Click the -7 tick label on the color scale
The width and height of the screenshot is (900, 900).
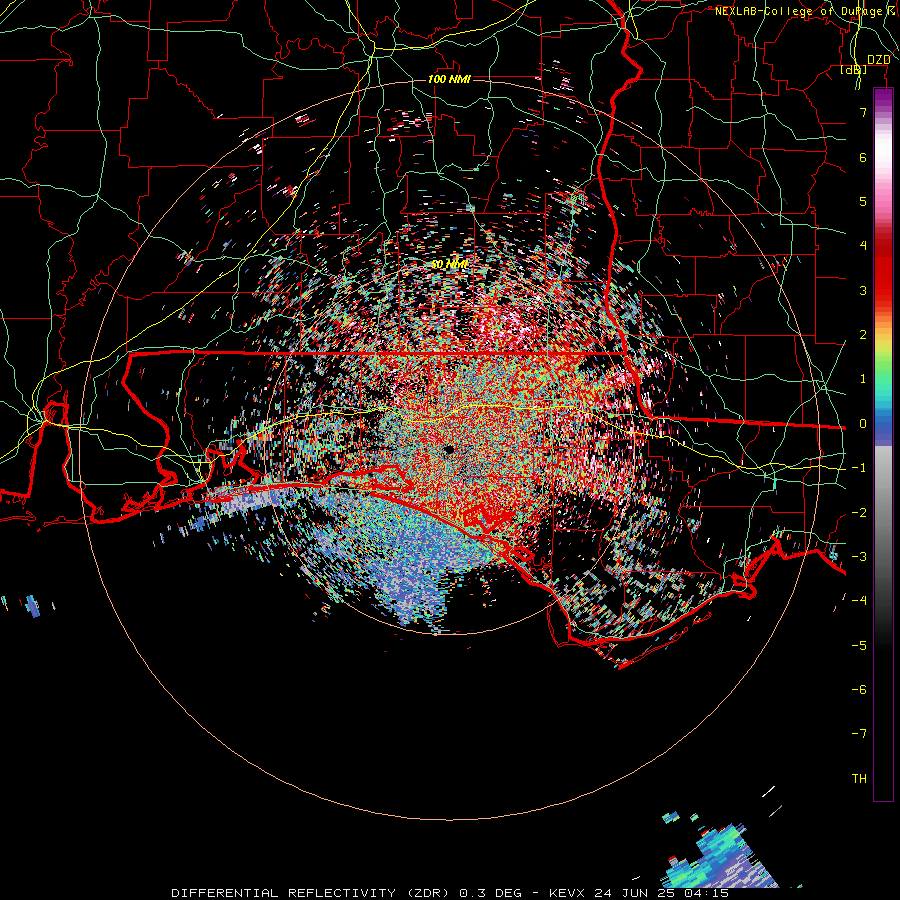[859, 734]
